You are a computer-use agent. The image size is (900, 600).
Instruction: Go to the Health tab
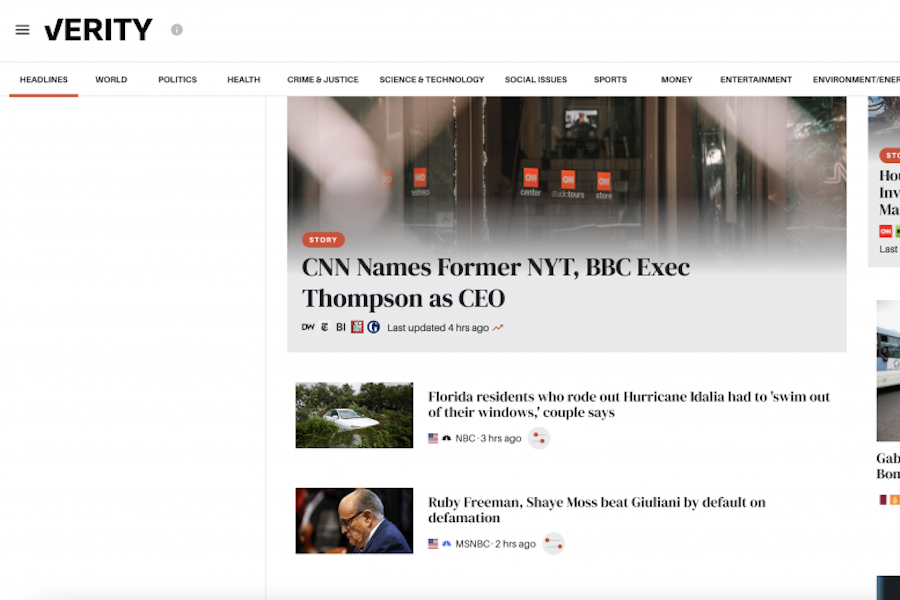pos(243,80)
